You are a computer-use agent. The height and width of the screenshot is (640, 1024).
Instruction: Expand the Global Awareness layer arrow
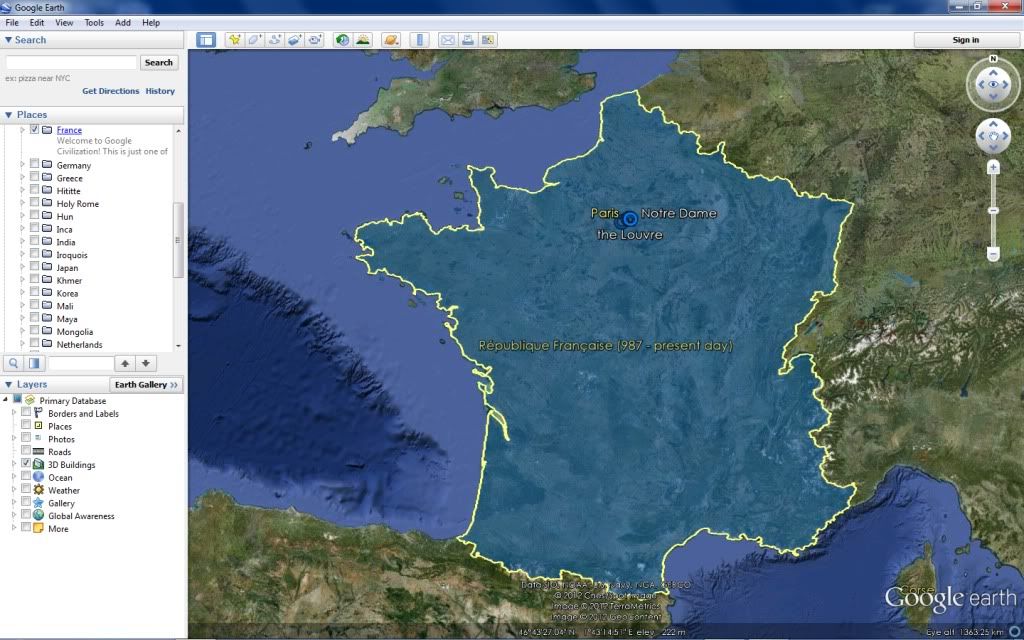[14, 515]
